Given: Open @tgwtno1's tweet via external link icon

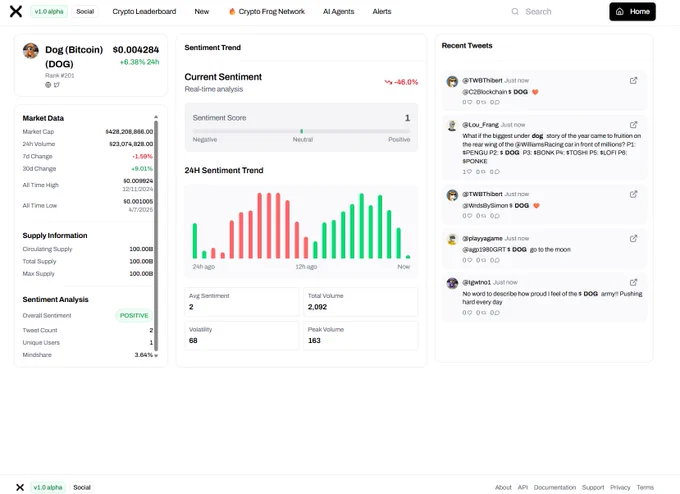Looking at the screenshot, I should 633,282.
